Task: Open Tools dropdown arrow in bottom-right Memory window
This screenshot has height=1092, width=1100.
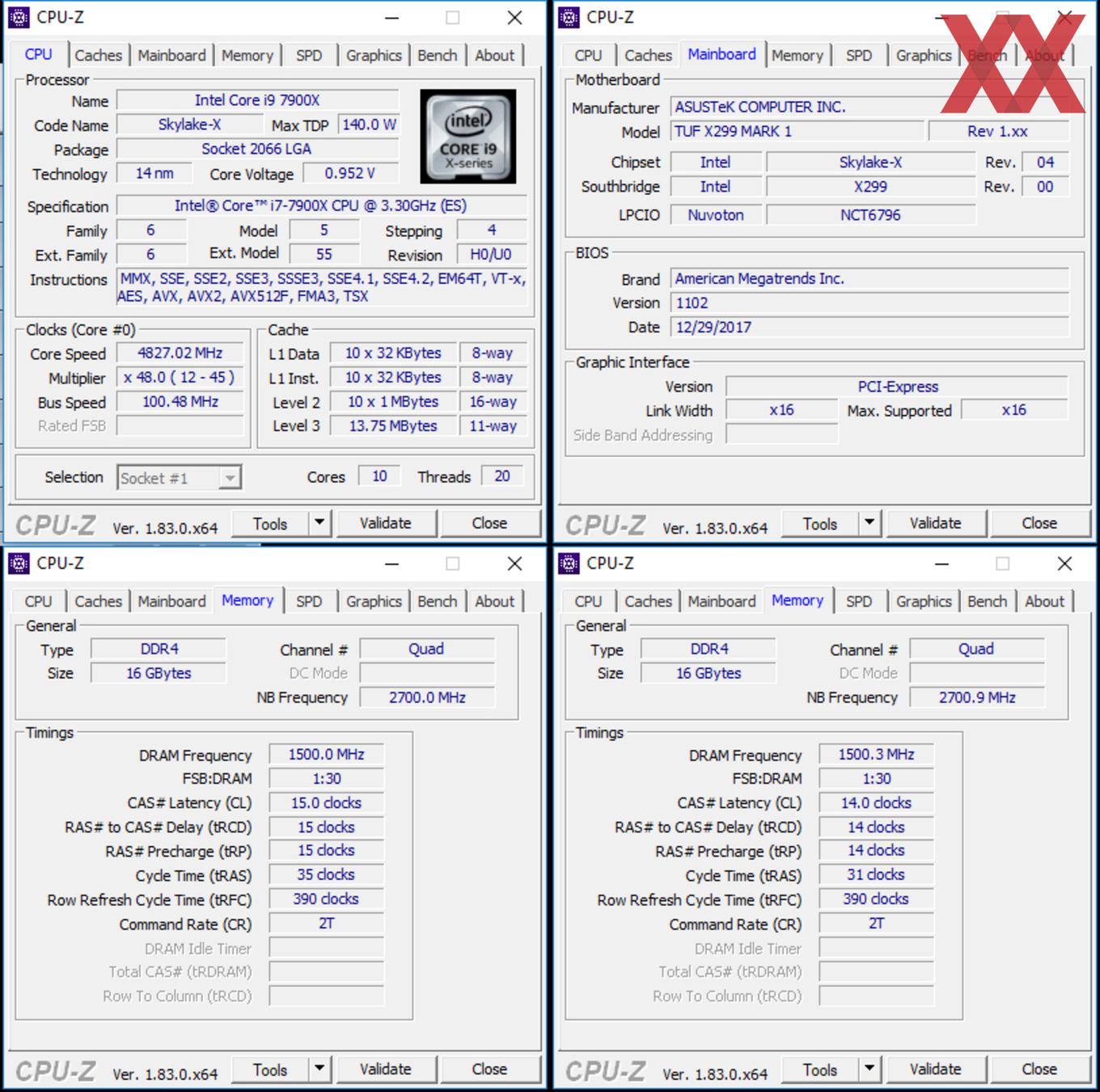Action: tap(869, 1069)
